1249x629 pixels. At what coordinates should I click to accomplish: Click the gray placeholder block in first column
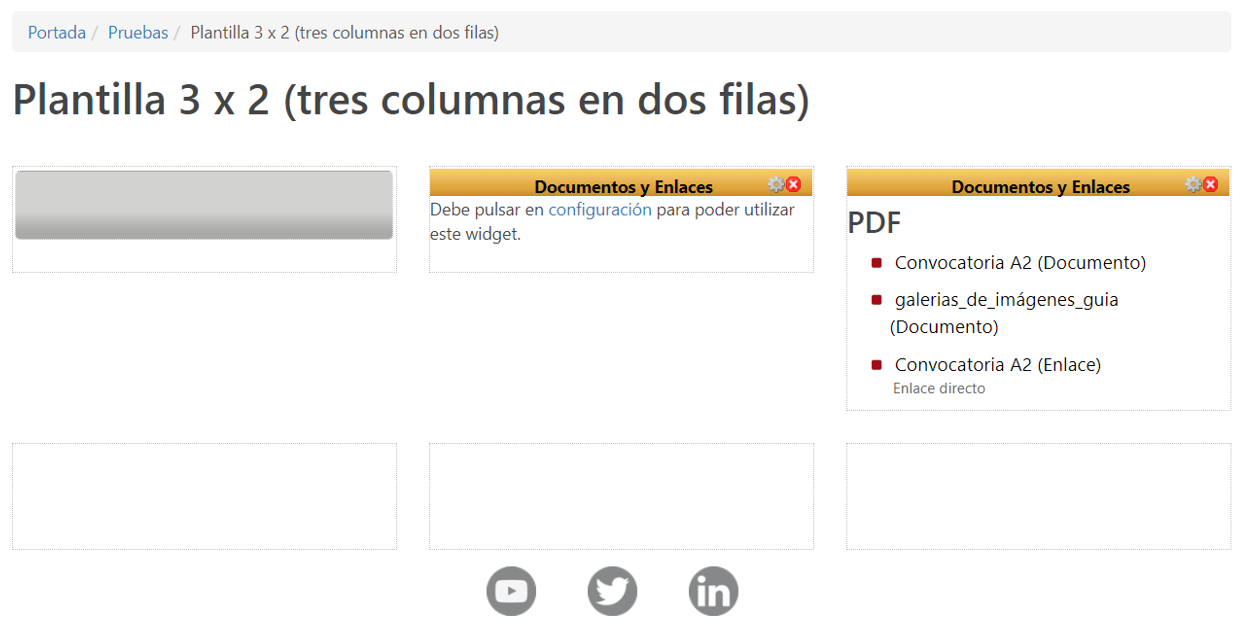pos(204,205)
